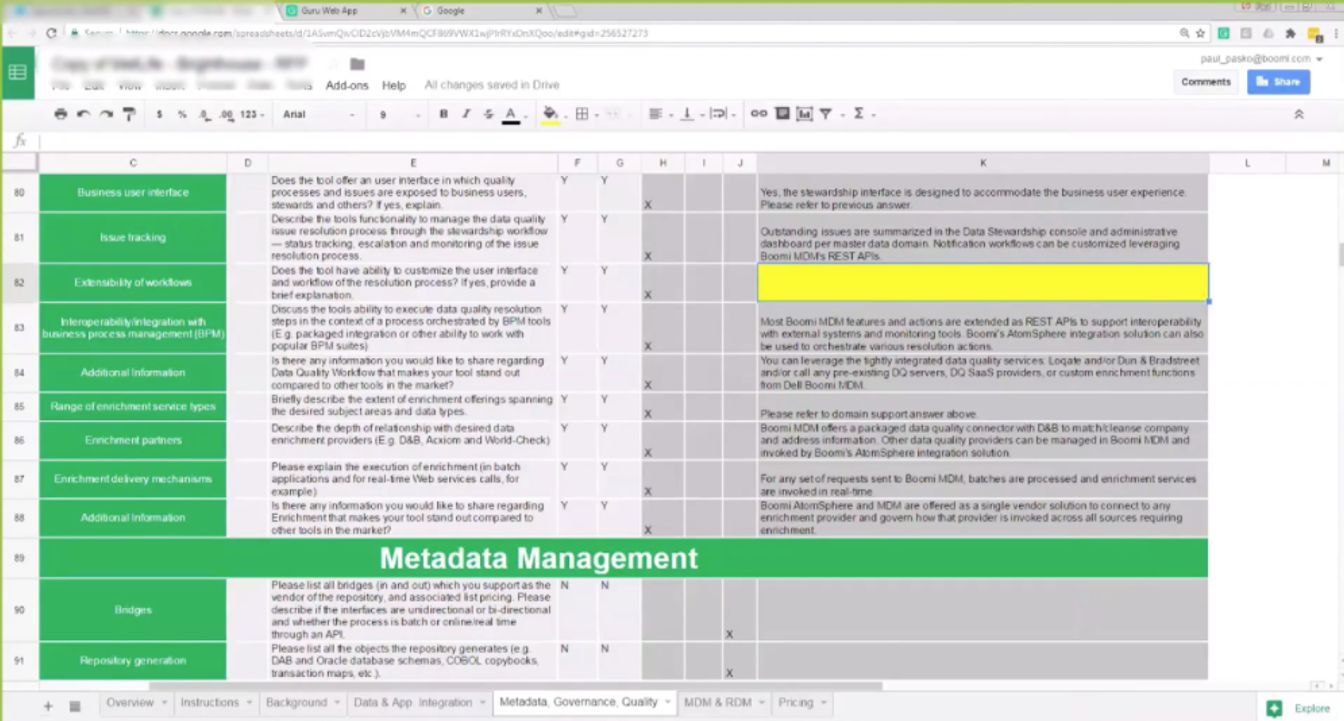The width and height of the screenshot is (1344, 721).
Task: Open Overview sheet tab arrow menu
Action: (x=163, y=703)
